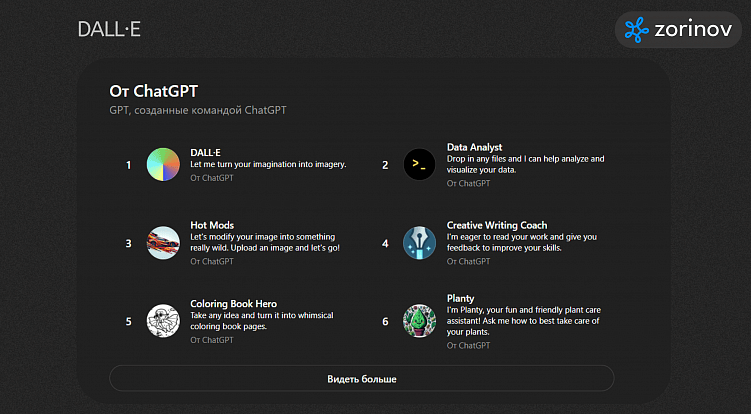Screen dimensions: 751x414
Task: Click the DALL·E rainbow circle icon
Action: (x=163, y=165)
